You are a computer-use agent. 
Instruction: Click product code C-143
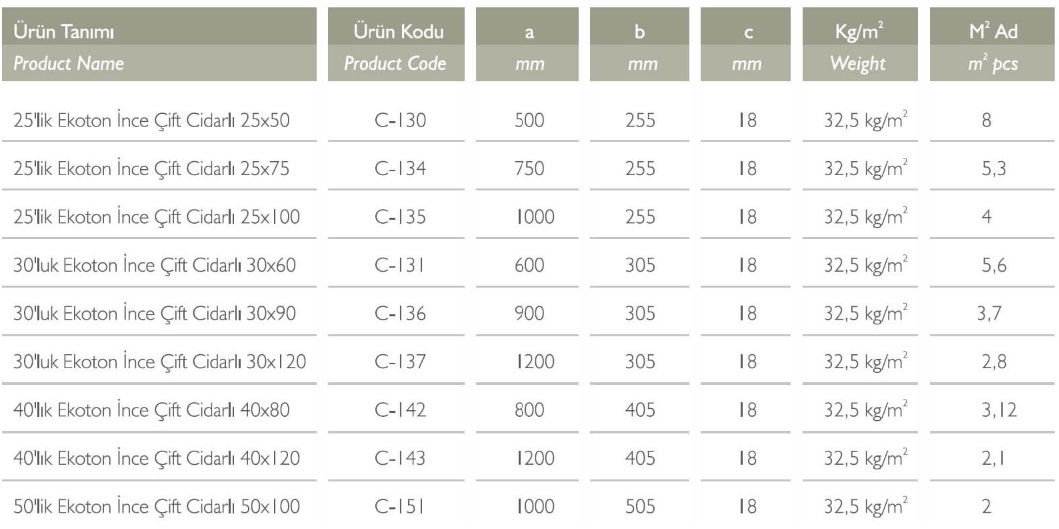coord(401,459)
